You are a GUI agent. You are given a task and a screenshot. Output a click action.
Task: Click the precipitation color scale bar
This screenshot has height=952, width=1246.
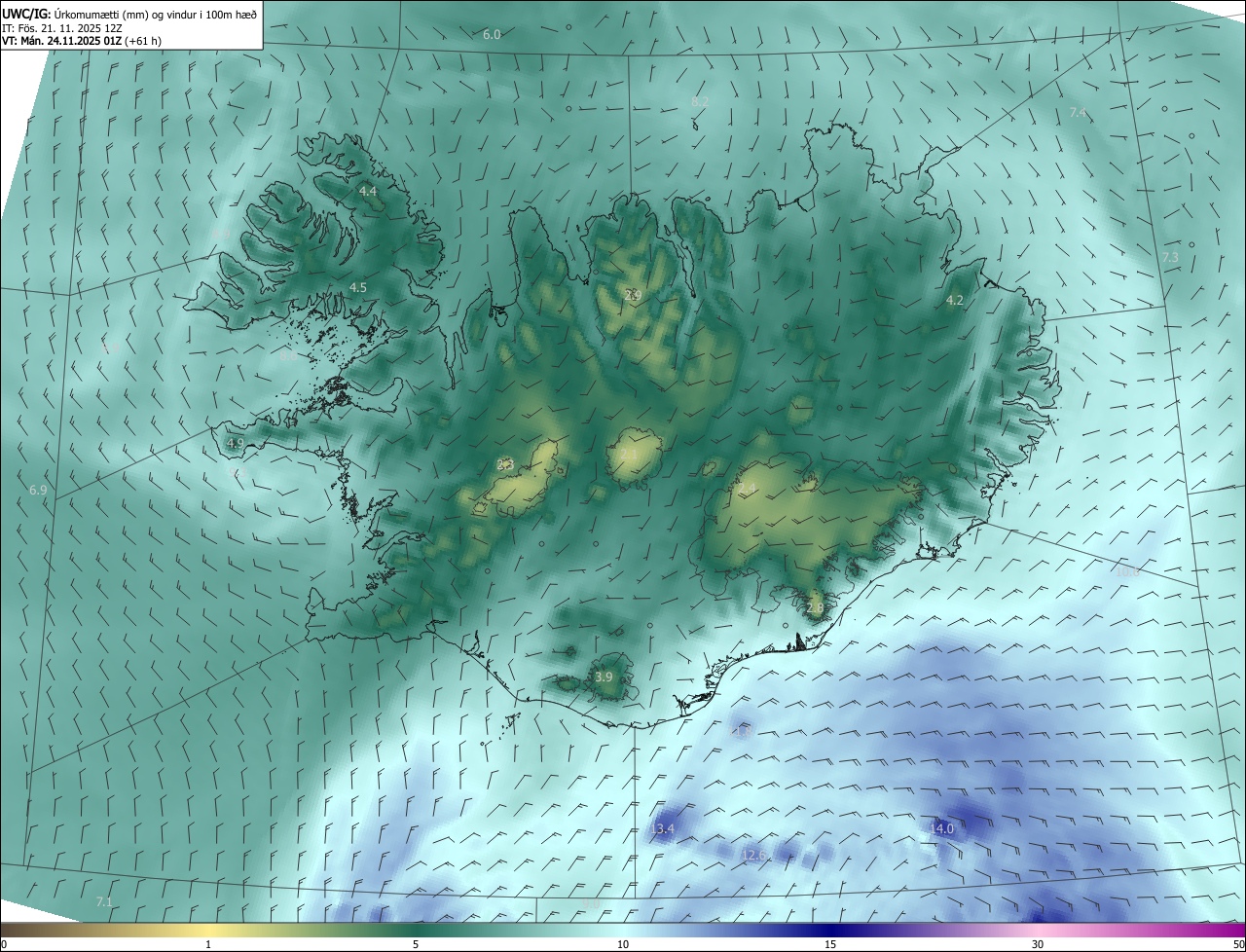[623, 931]
